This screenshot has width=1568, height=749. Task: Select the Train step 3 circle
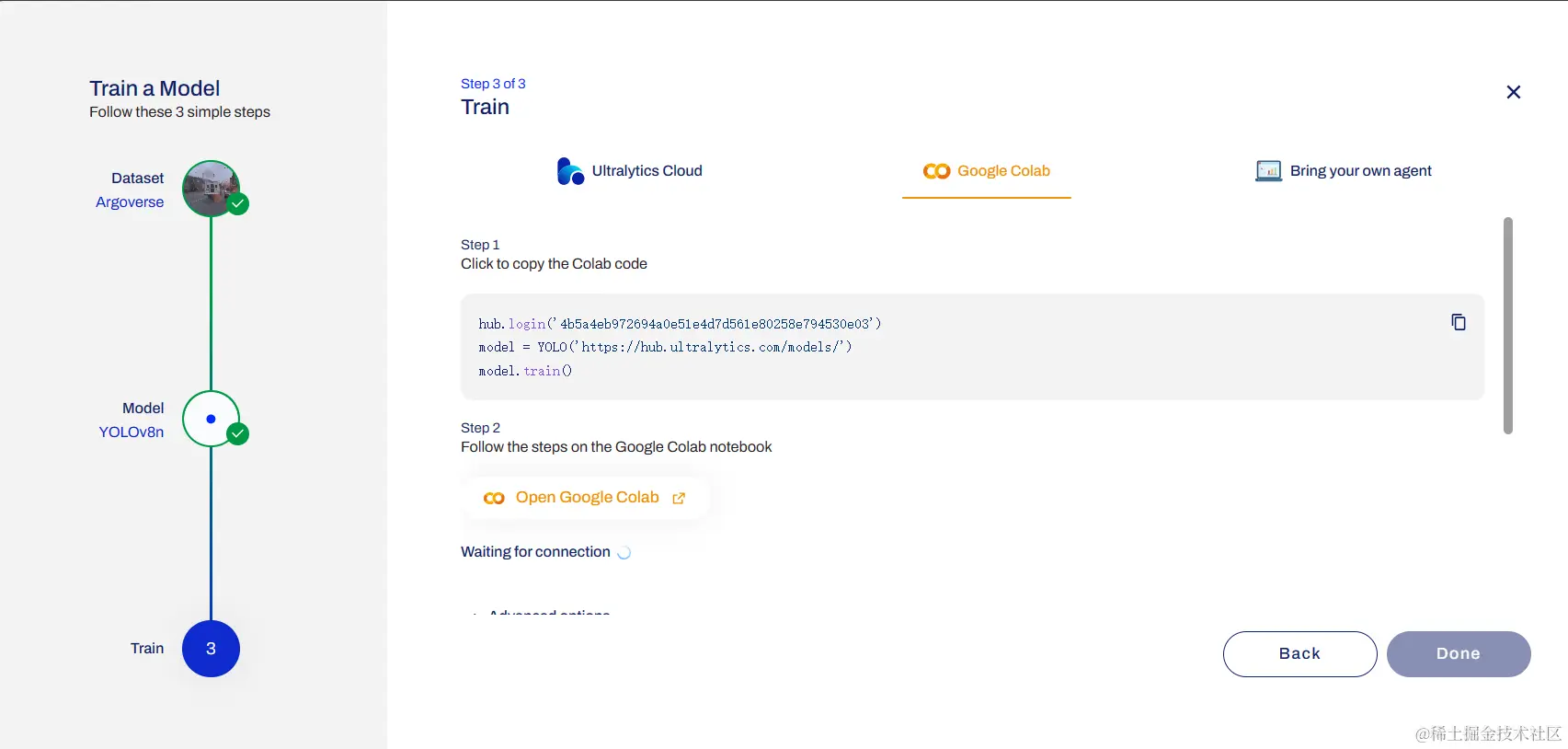(x=211, y=649)
